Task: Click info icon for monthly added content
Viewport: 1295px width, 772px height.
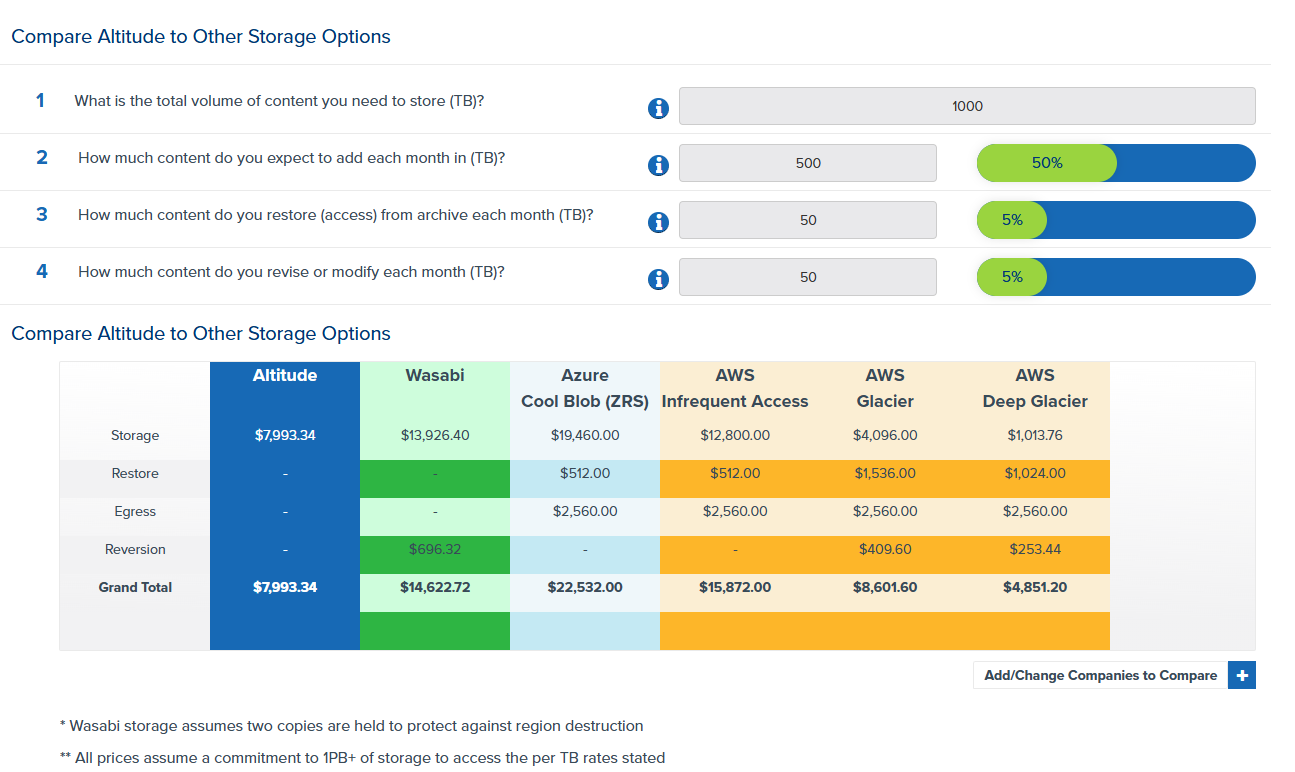Action: point(658,165)
